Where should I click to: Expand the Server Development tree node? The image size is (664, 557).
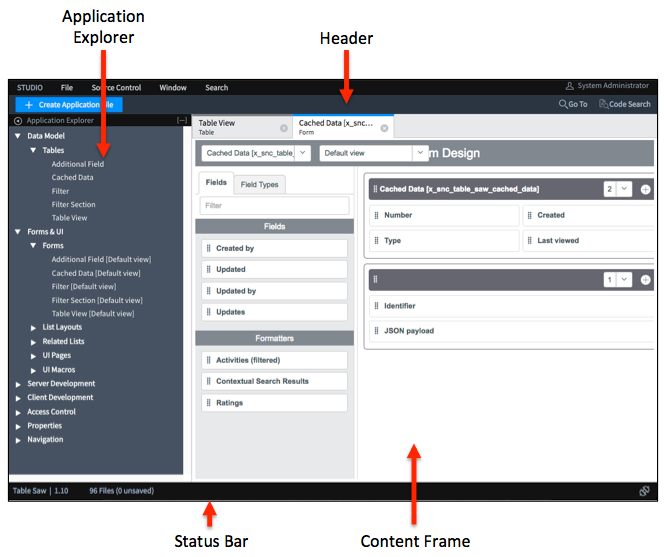(x=18, y=384)
